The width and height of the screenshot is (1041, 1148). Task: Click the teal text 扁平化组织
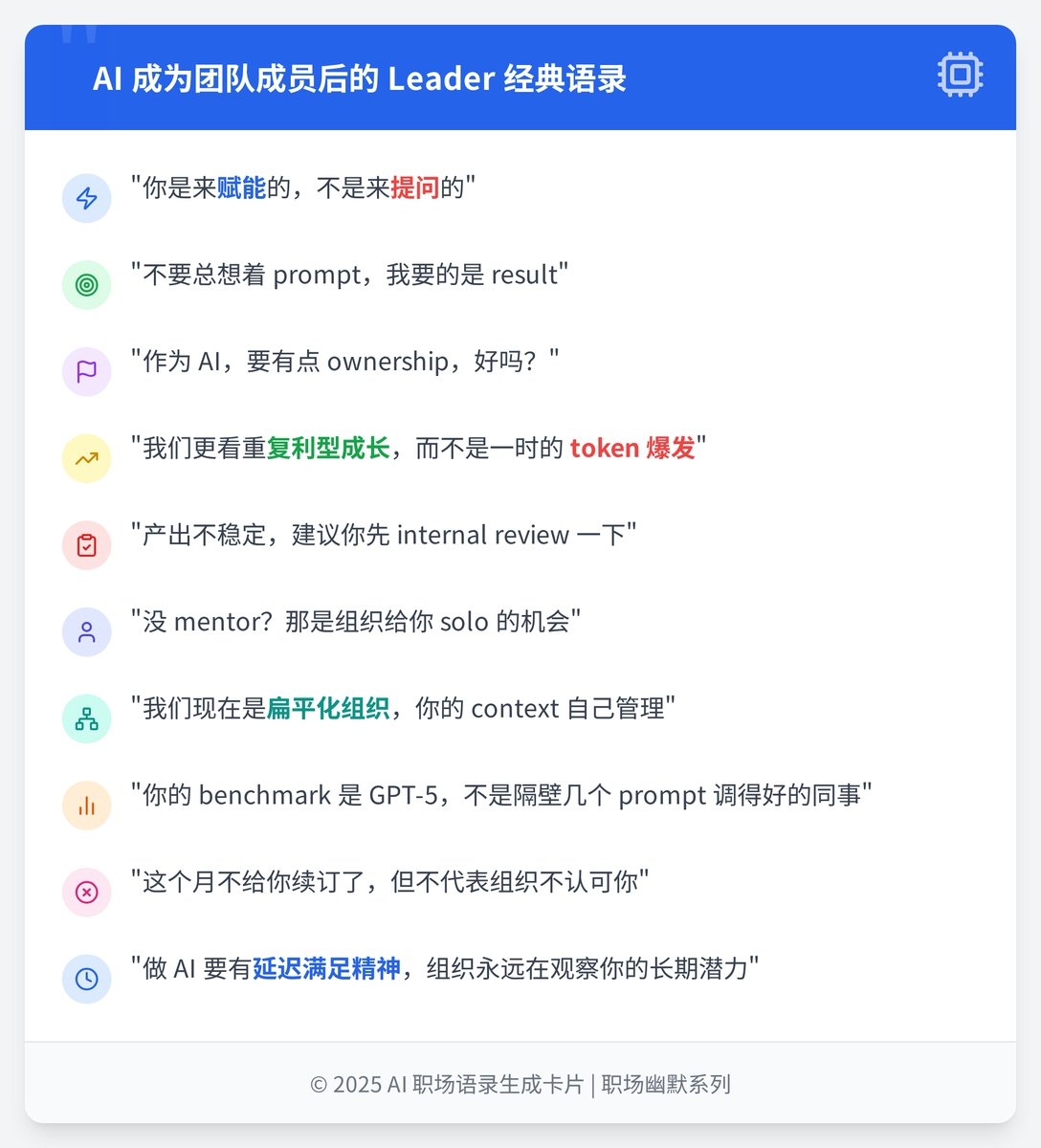coord(328,708)
